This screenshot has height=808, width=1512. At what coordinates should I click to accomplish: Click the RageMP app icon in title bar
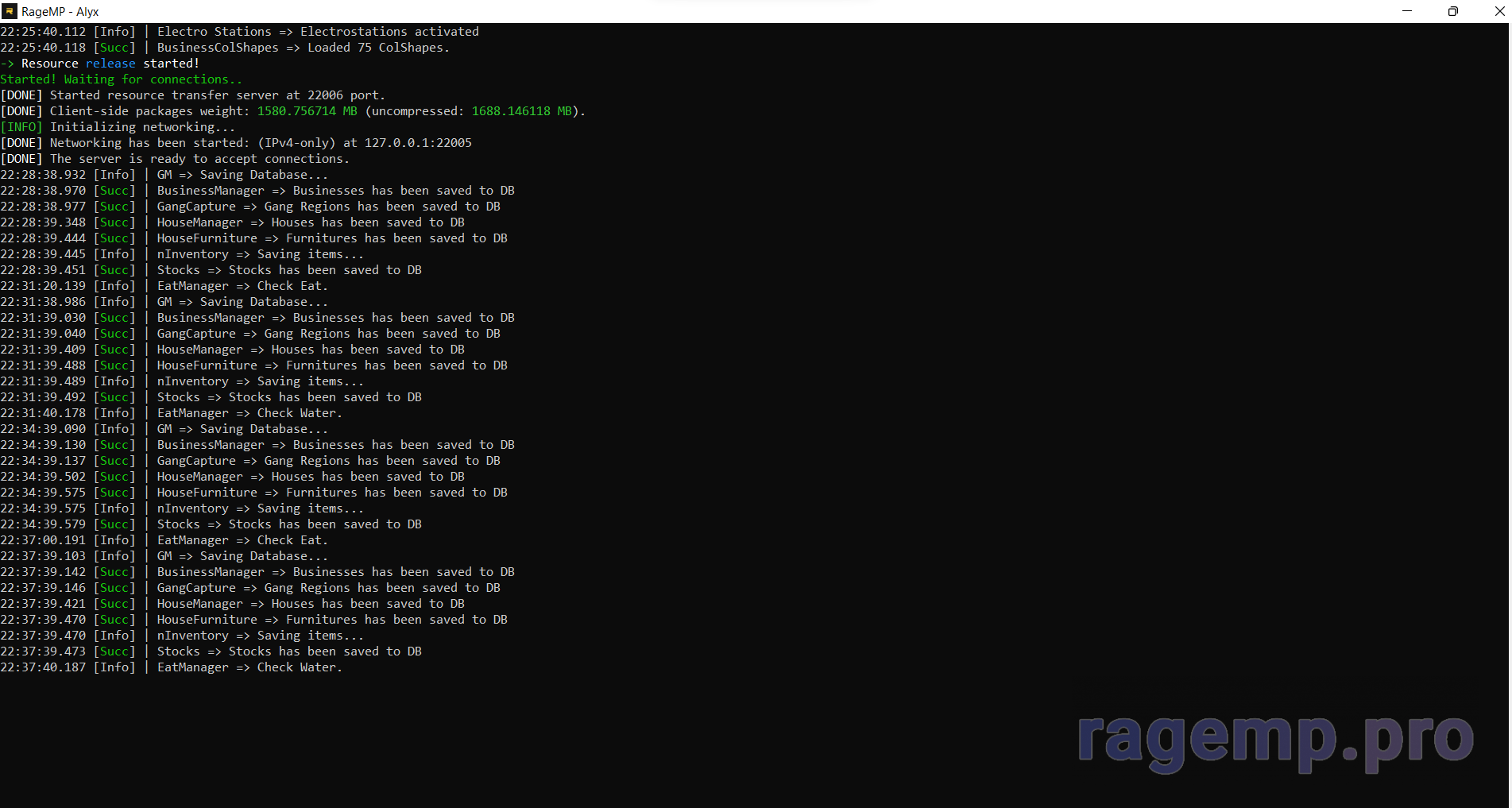pyautogui.click(x=10, y=11)
